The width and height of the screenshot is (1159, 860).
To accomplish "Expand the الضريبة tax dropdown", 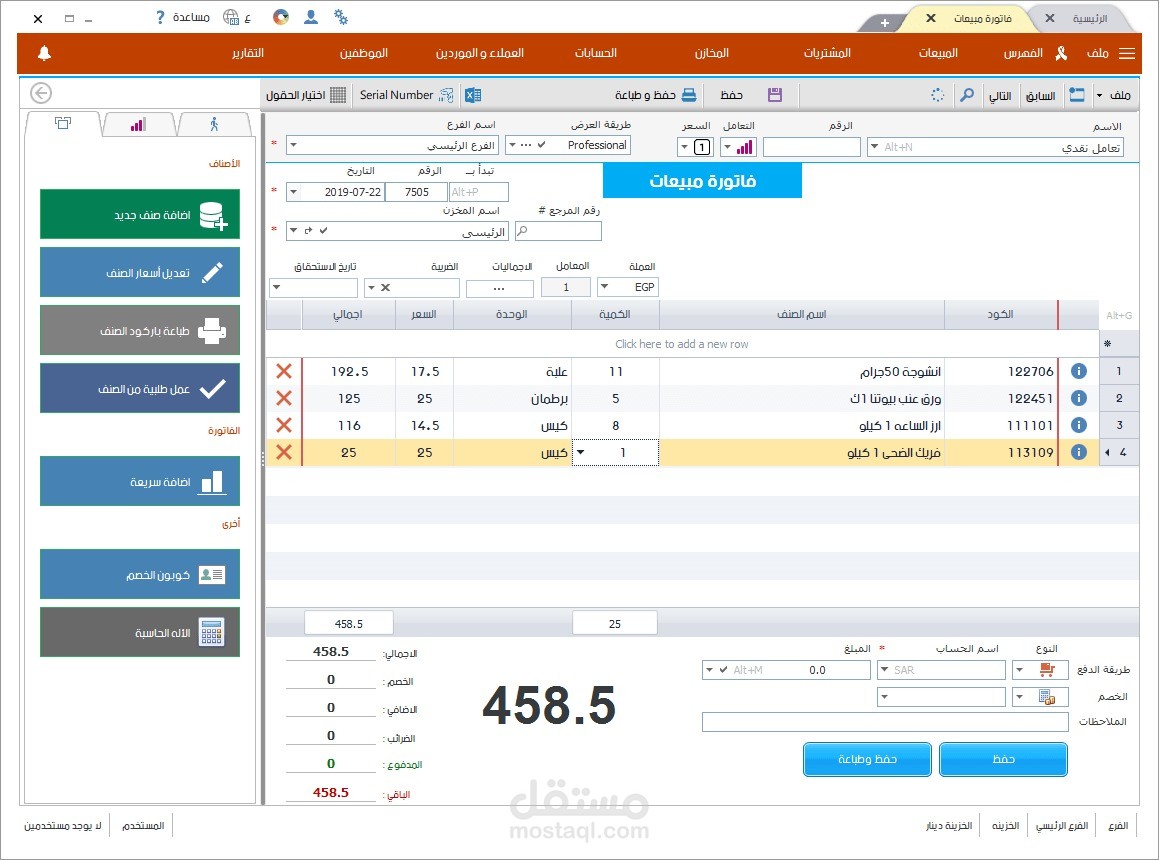I will coord(372,288).
